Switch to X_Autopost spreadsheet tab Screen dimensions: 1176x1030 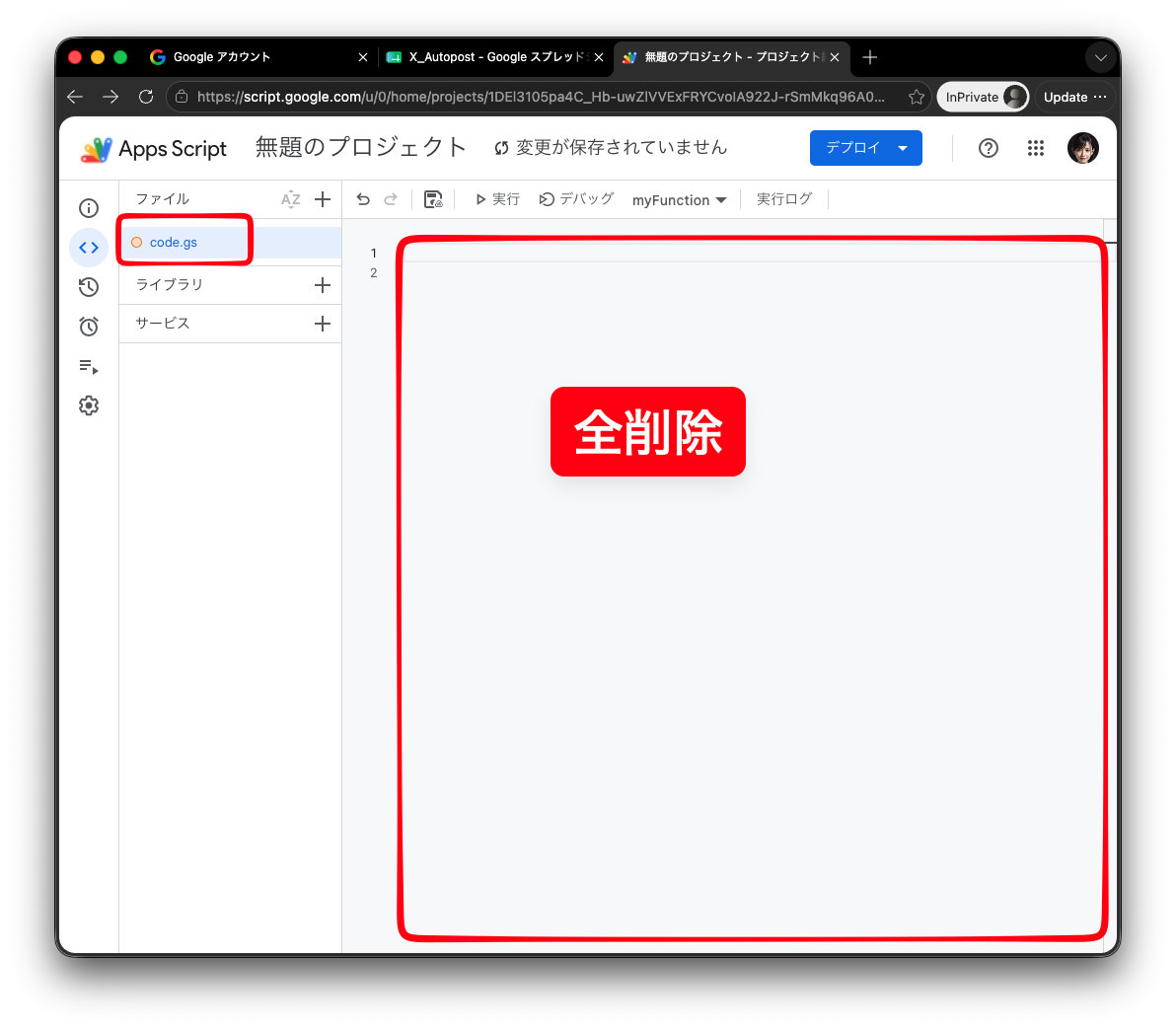(x=494, y=57)
